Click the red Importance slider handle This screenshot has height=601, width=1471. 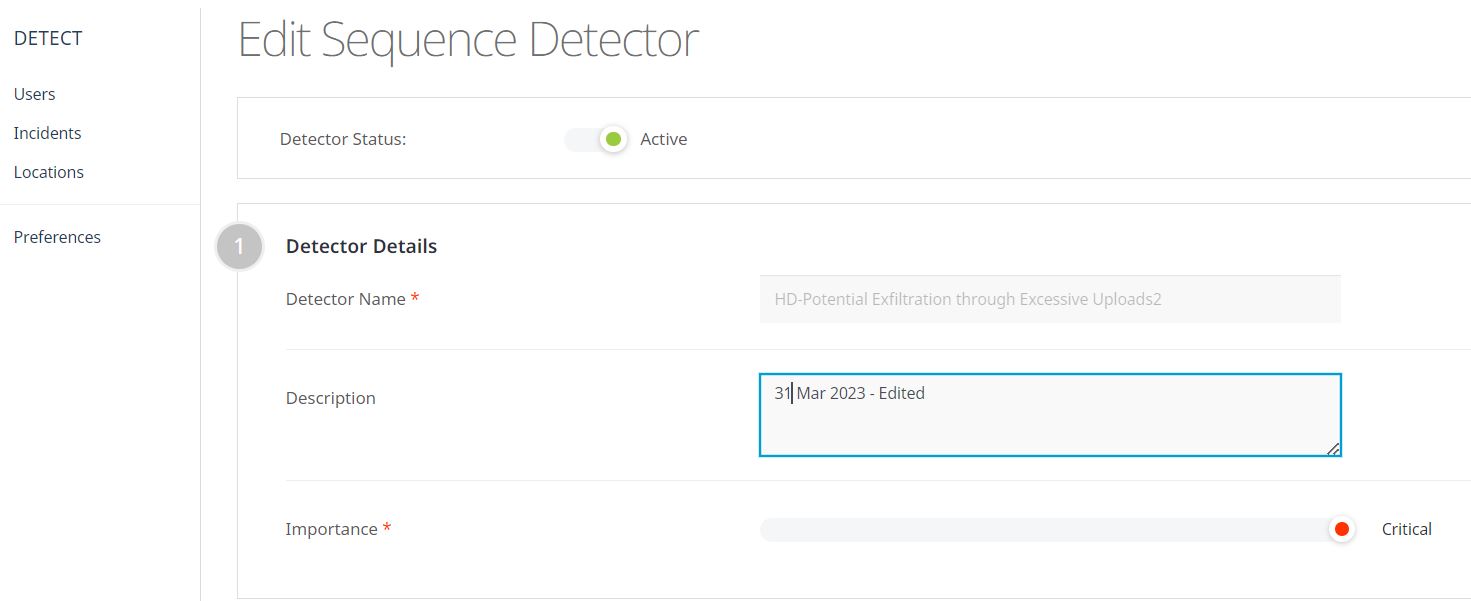click(1342, 529)
